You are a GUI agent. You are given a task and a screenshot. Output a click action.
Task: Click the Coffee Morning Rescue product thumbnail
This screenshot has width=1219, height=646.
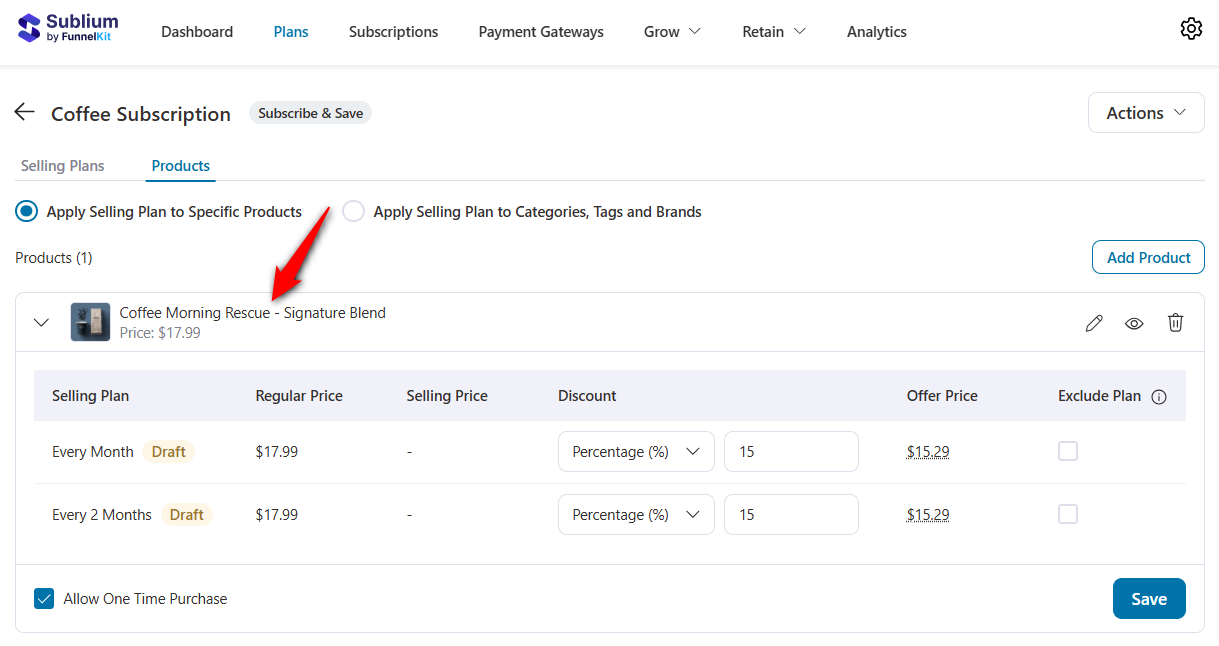90,322
